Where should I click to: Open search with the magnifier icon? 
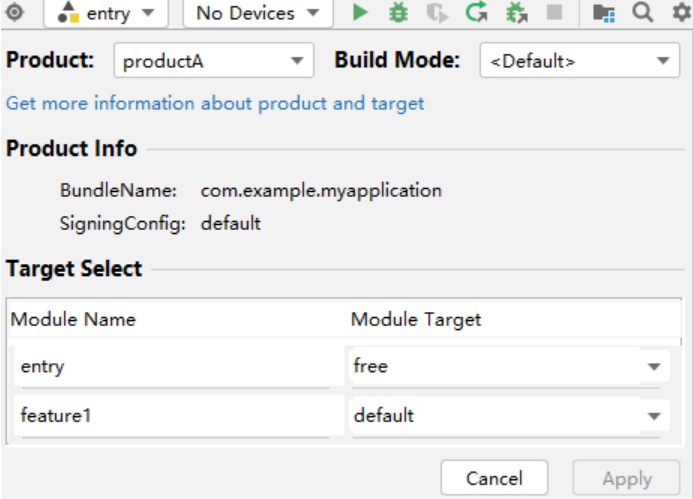[642, 12]
